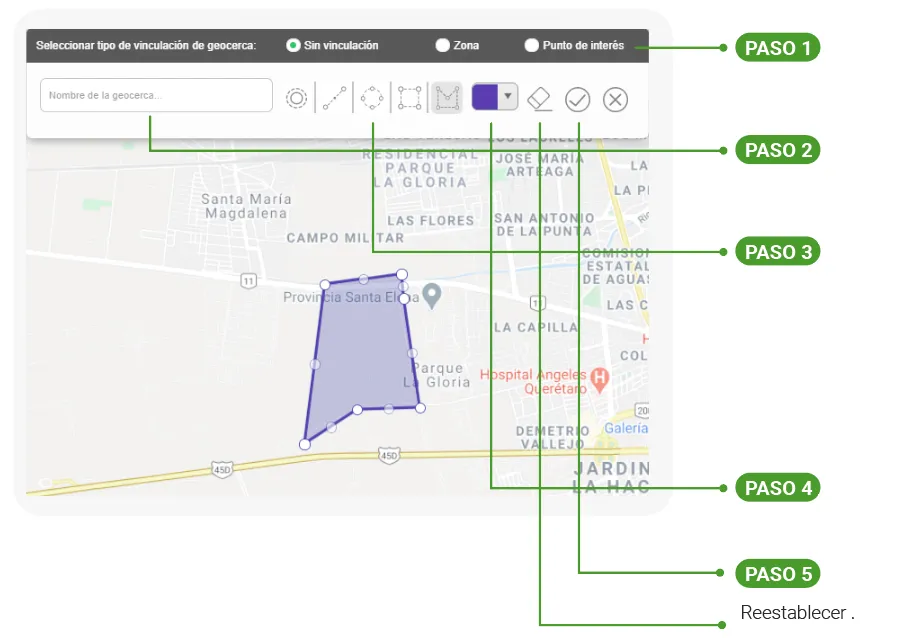Confirm geofence with the checkmark icon
The height and width of the screenshot is (638, 907).
[x=577, y=99]
